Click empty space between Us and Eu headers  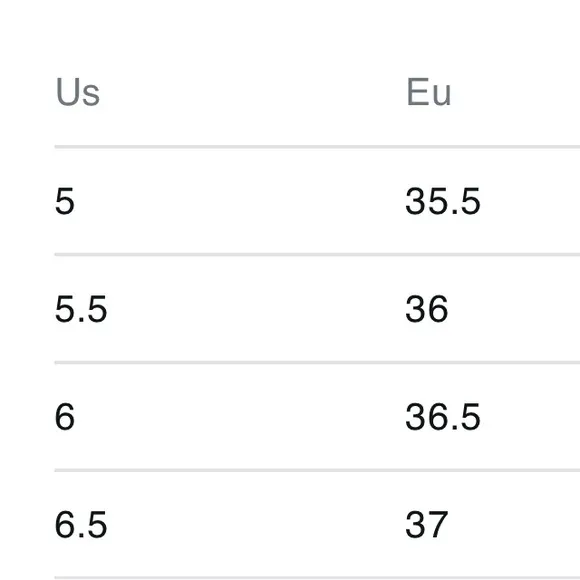tap(253, 92)
